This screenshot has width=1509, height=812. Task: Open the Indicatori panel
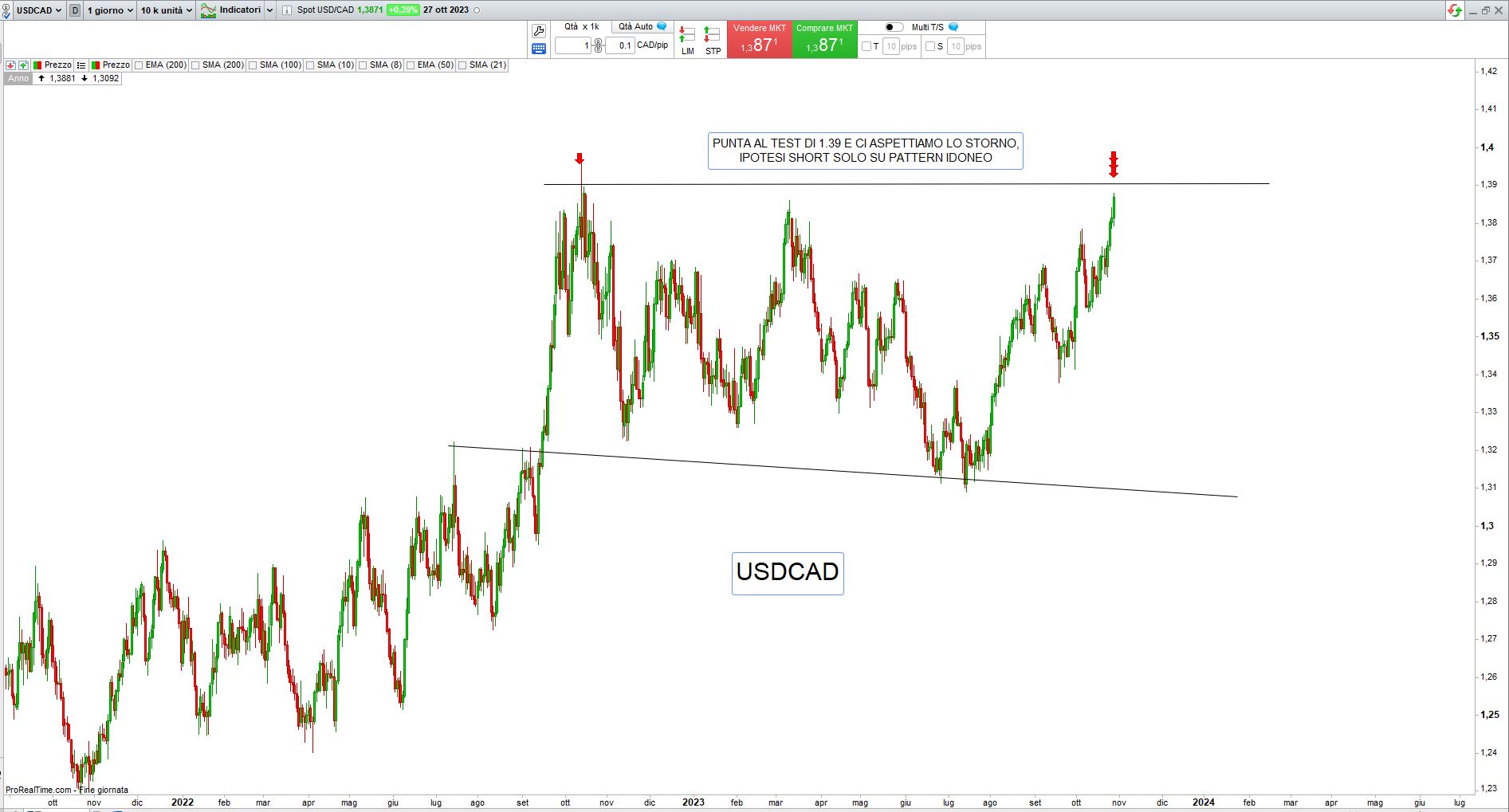pyautogui.click(x=230, y=10)
